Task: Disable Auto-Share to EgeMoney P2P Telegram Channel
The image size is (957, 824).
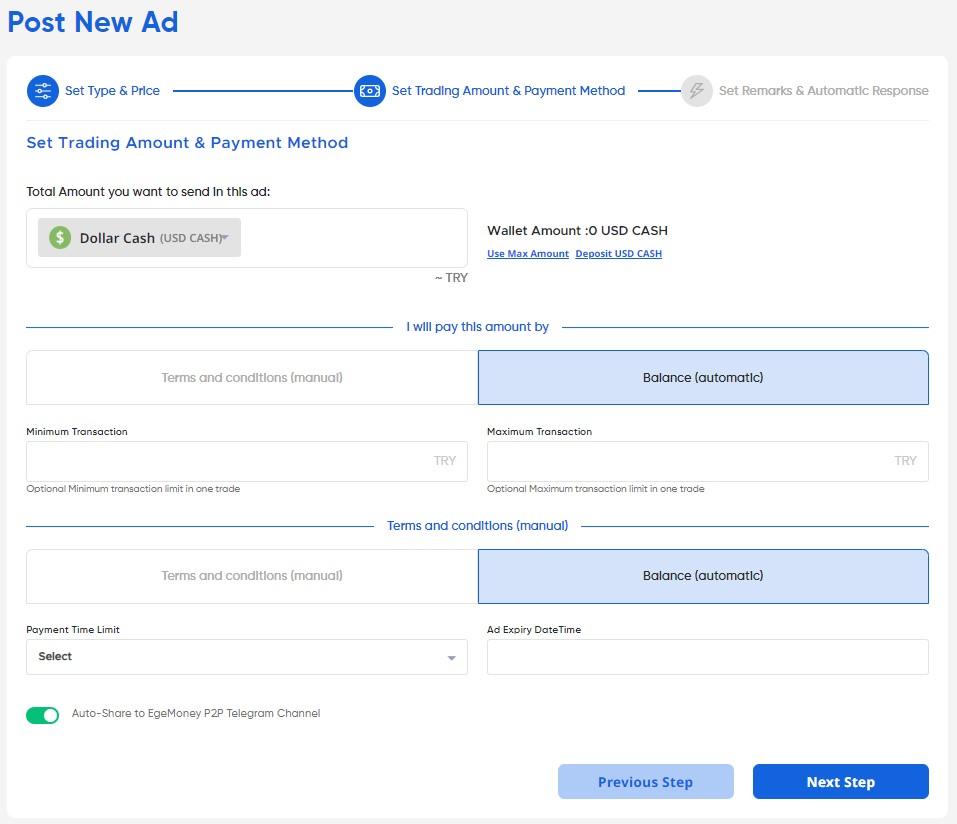Action: pos(43,715)
